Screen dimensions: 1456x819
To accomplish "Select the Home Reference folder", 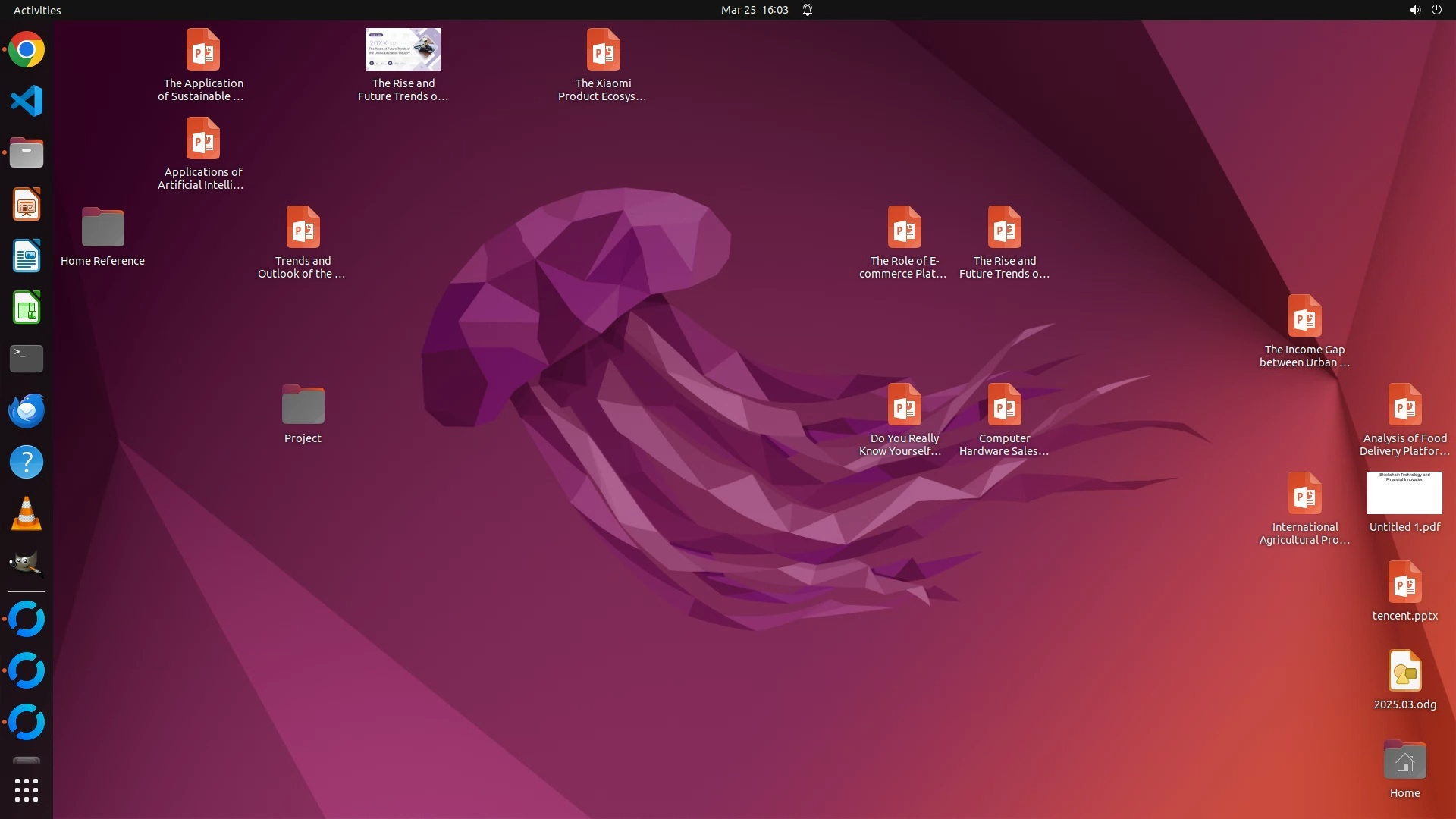I will coord(102,227).
